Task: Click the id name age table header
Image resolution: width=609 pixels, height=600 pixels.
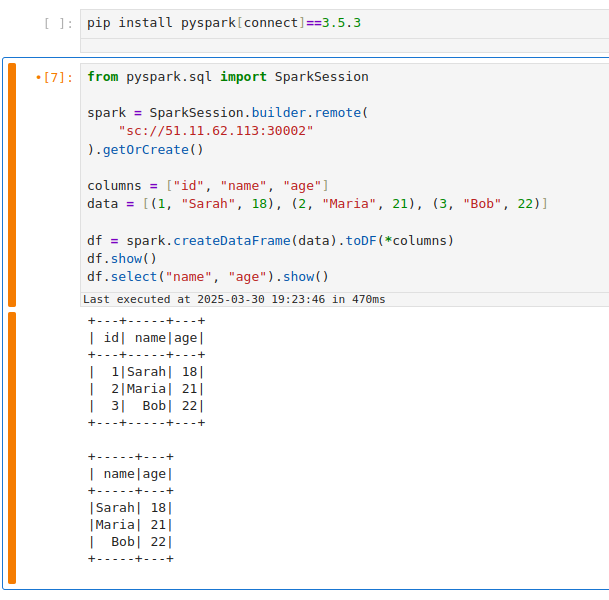Action: (146, 338)
